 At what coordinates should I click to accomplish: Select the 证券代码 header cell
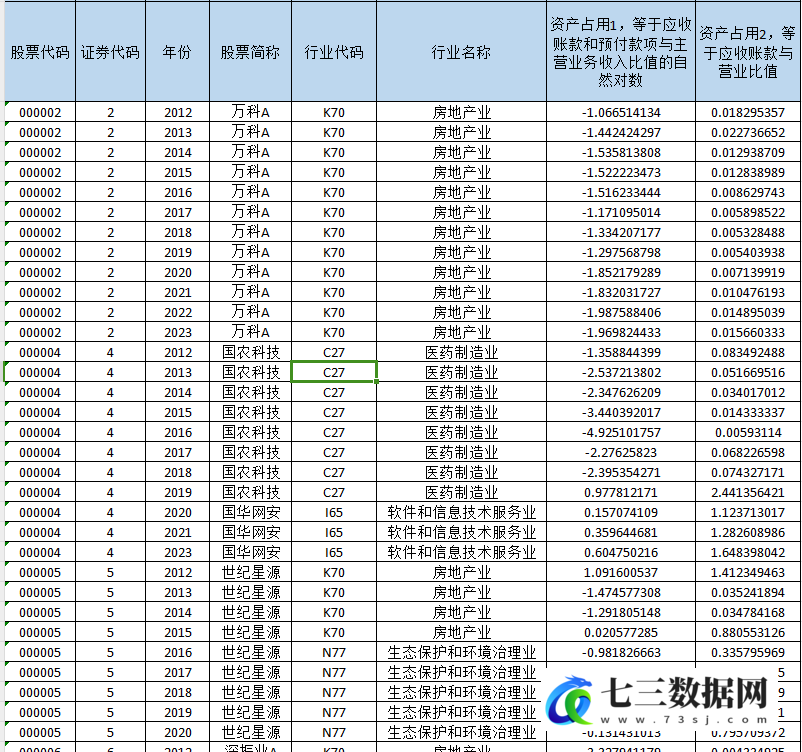click(110, 52)
